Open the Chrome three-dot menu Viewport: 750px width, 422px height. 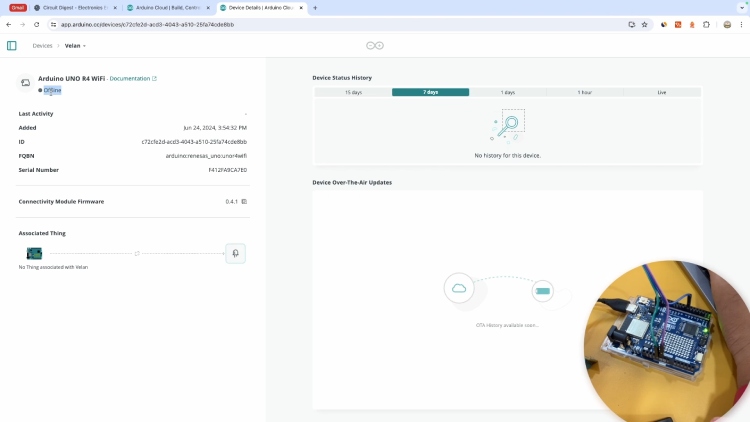[741, 24]
